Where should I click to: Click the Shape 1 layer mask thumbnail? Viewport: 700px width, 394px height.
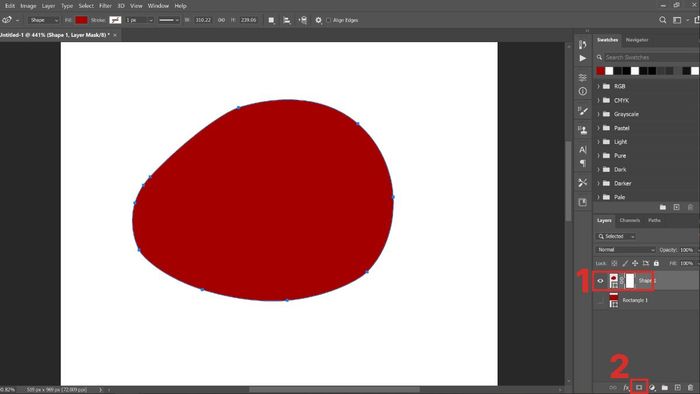pyautogui.click(x=629, y=281)
